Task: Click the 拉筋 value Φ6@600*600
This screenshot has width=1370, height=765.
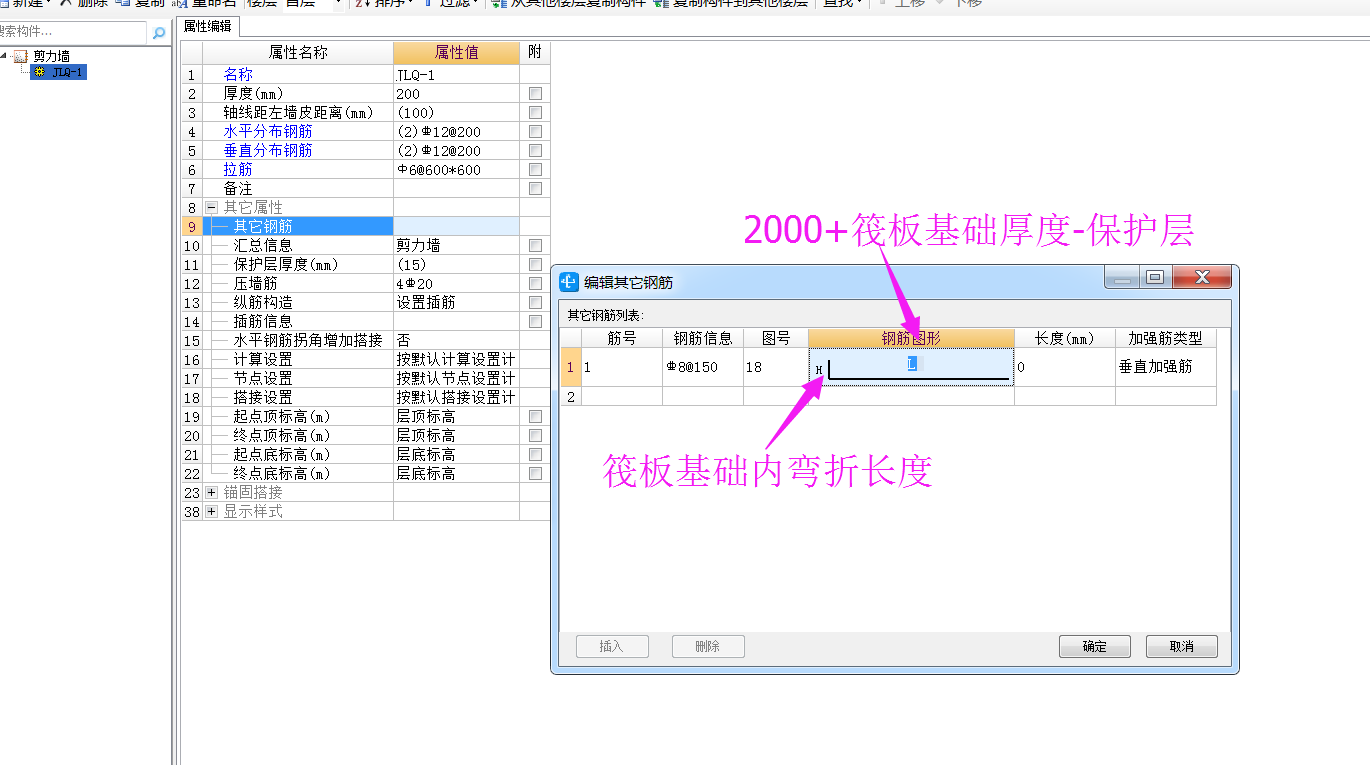Action: 456,169
